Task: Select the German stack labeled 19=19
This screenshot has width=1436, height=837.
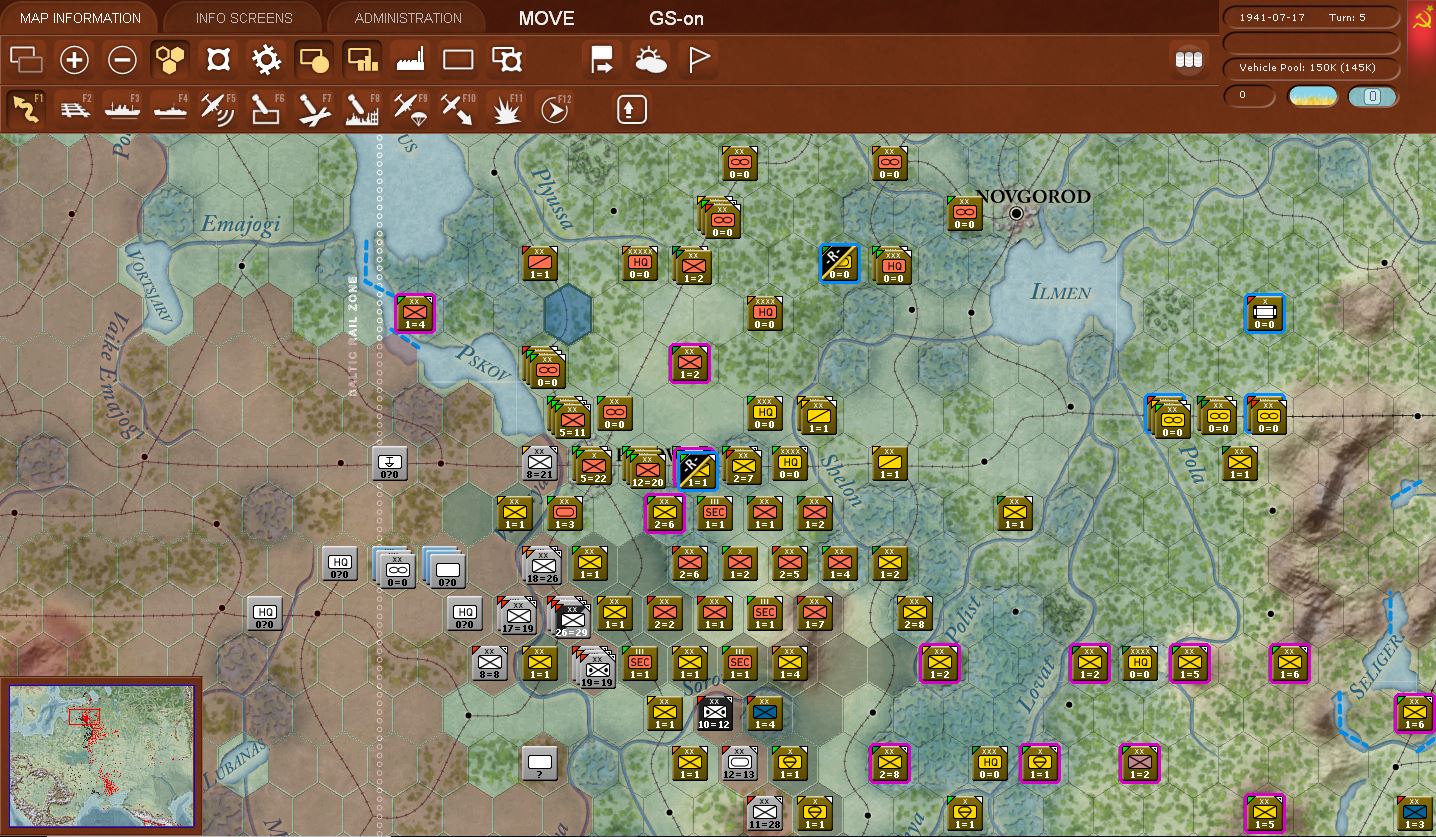Action: pos(595,667)
